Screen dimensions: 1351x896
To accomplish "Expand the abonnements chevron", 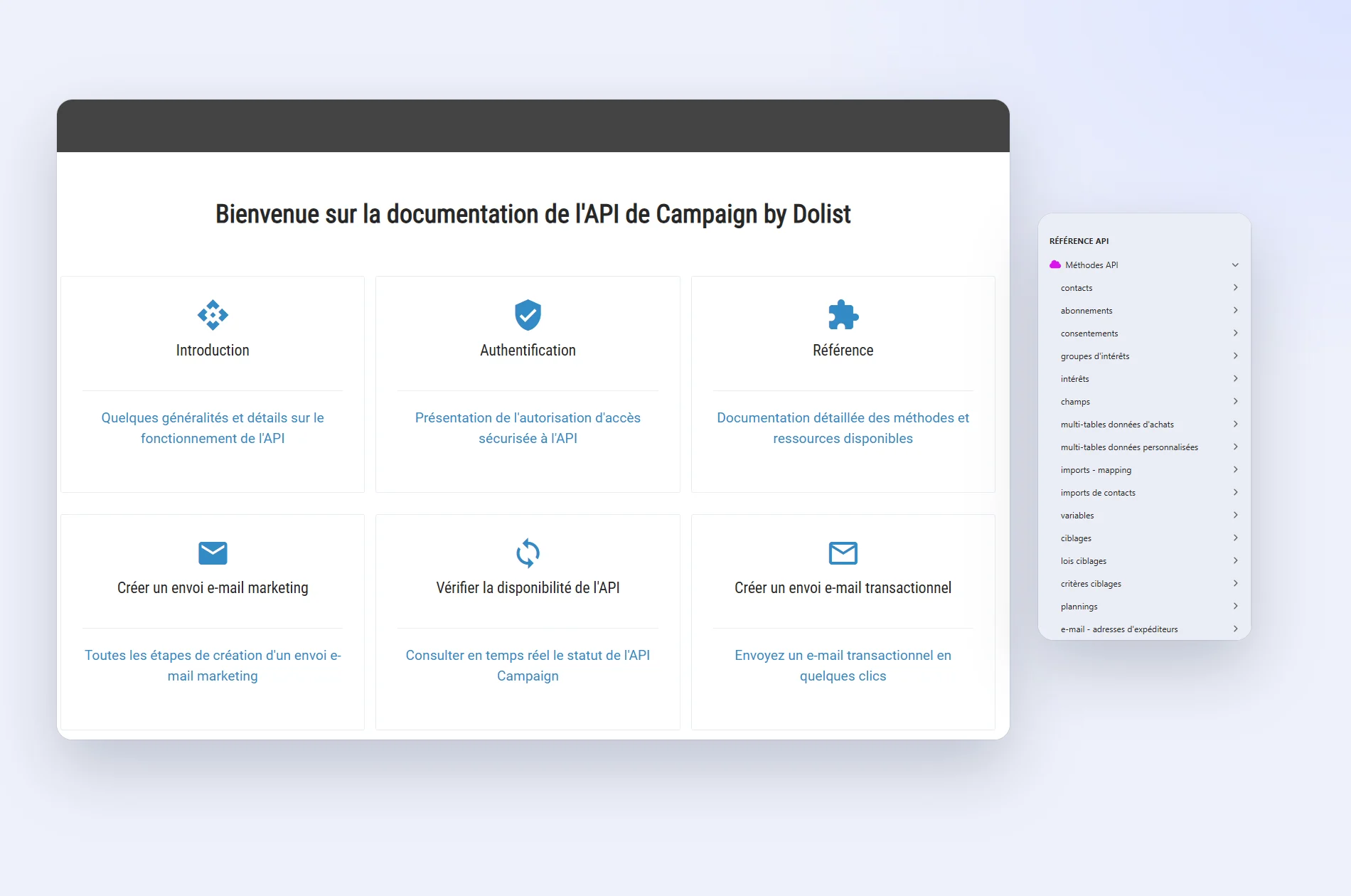I will [1236, 310].
